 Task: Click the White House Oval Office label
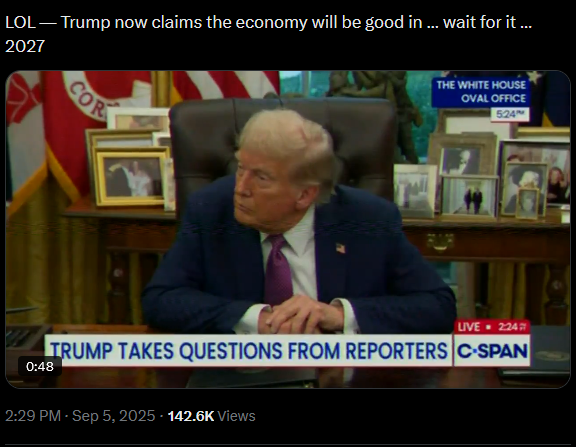(480, 92)
